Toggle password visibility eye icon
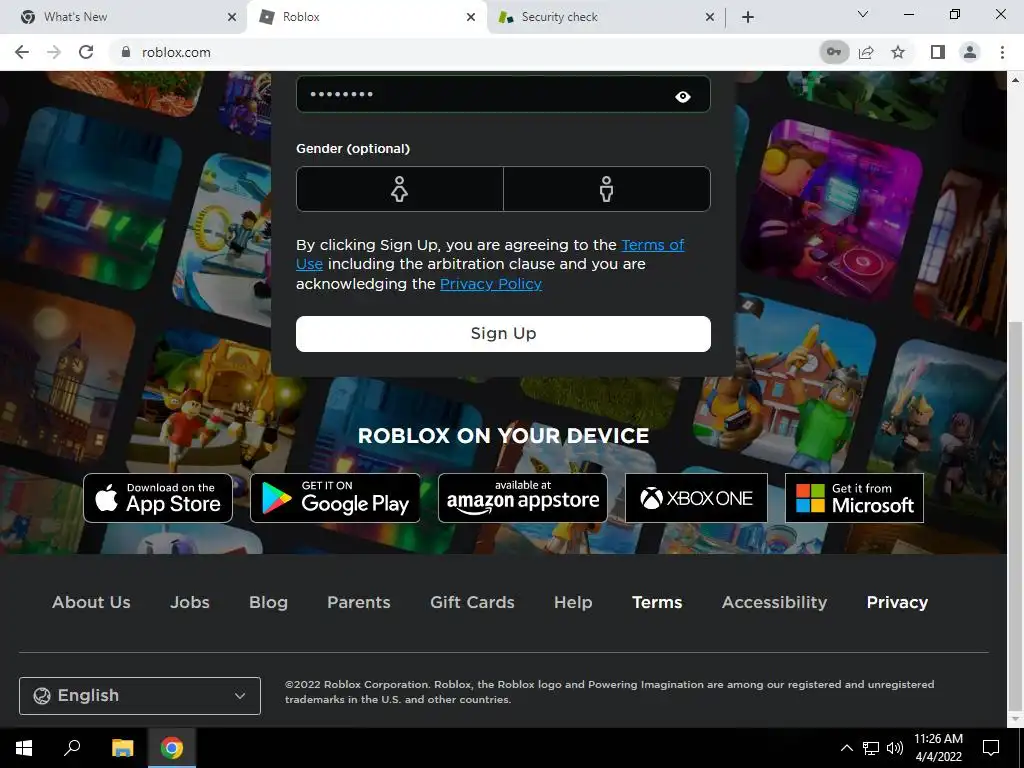Viewport: 1024px width, 768px height. coord(682,97)
